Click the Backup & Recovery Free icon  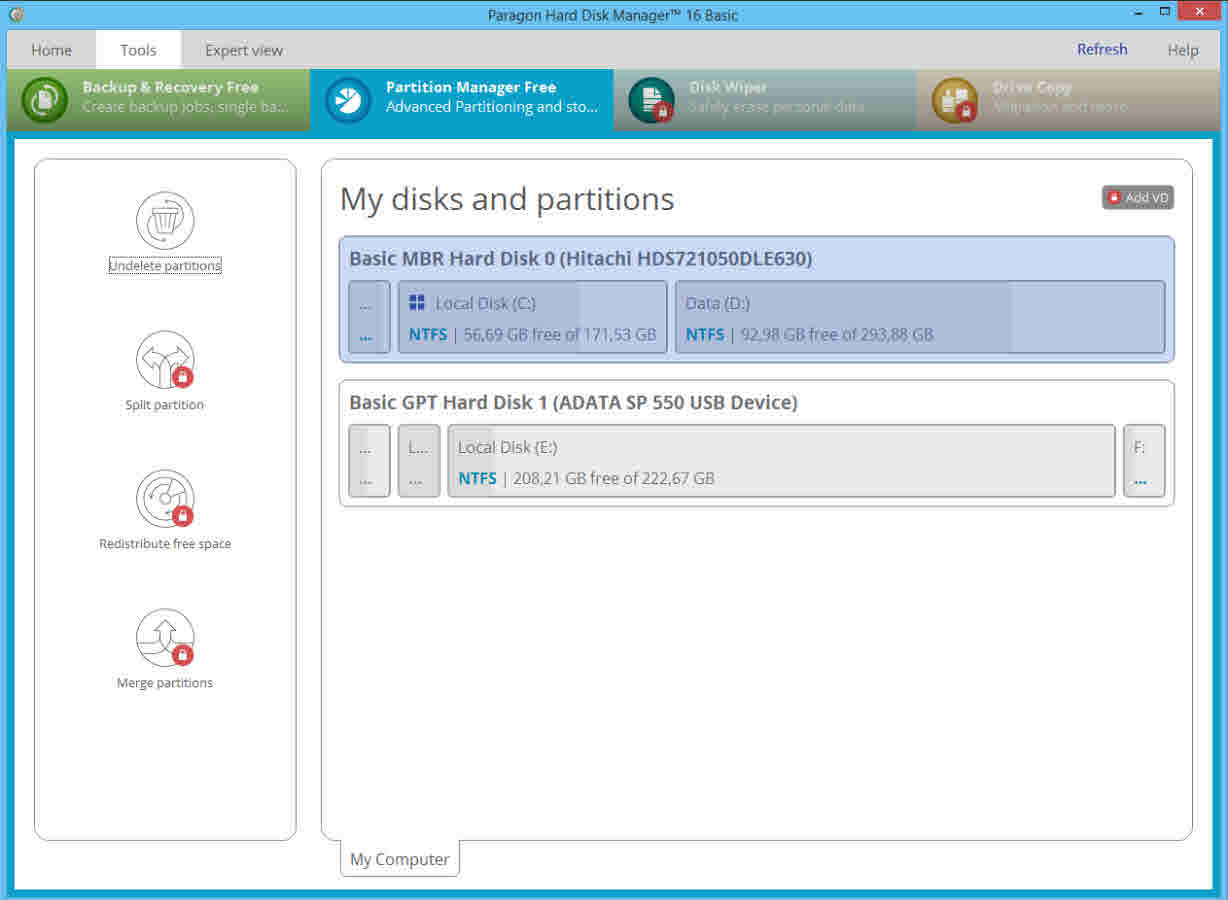(x=44, y=100)
